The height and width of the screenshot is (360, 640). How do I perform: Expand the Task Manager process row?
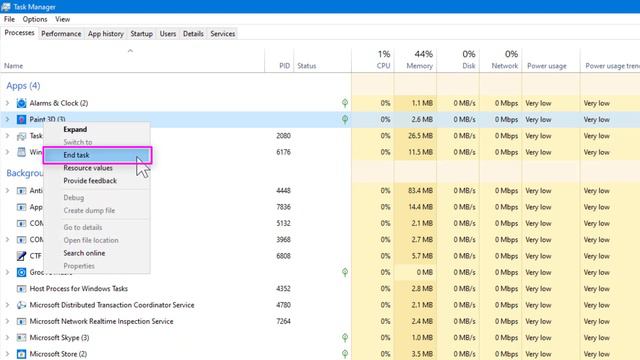[x=7, y=136]
